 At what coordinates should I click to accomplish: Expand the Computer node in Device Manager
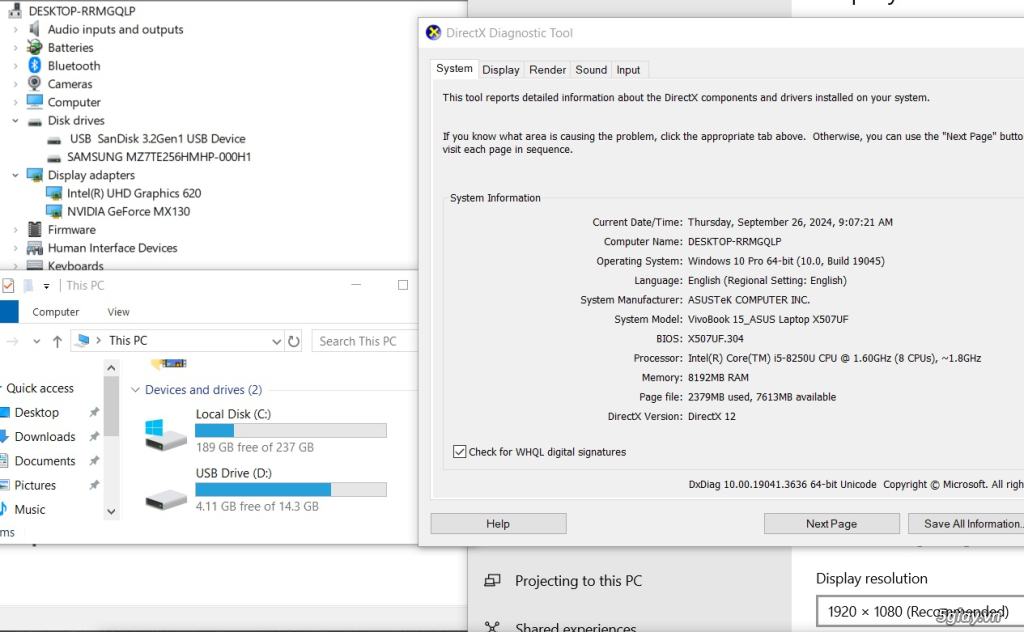[16, 103]
